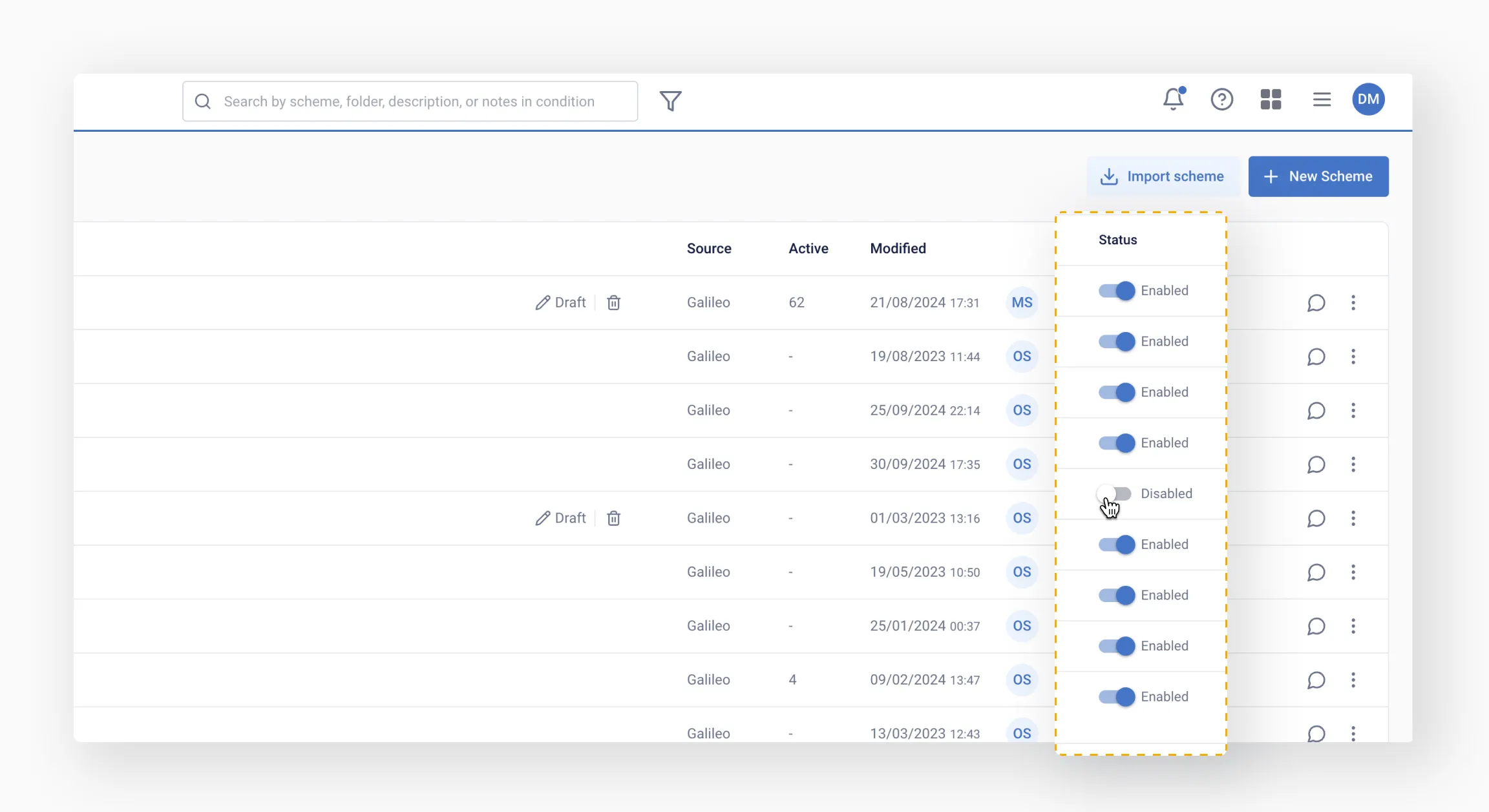Open comments for the 01/03/2023 row
The width and height of the screenshot is (1489, 812).
1316,519
